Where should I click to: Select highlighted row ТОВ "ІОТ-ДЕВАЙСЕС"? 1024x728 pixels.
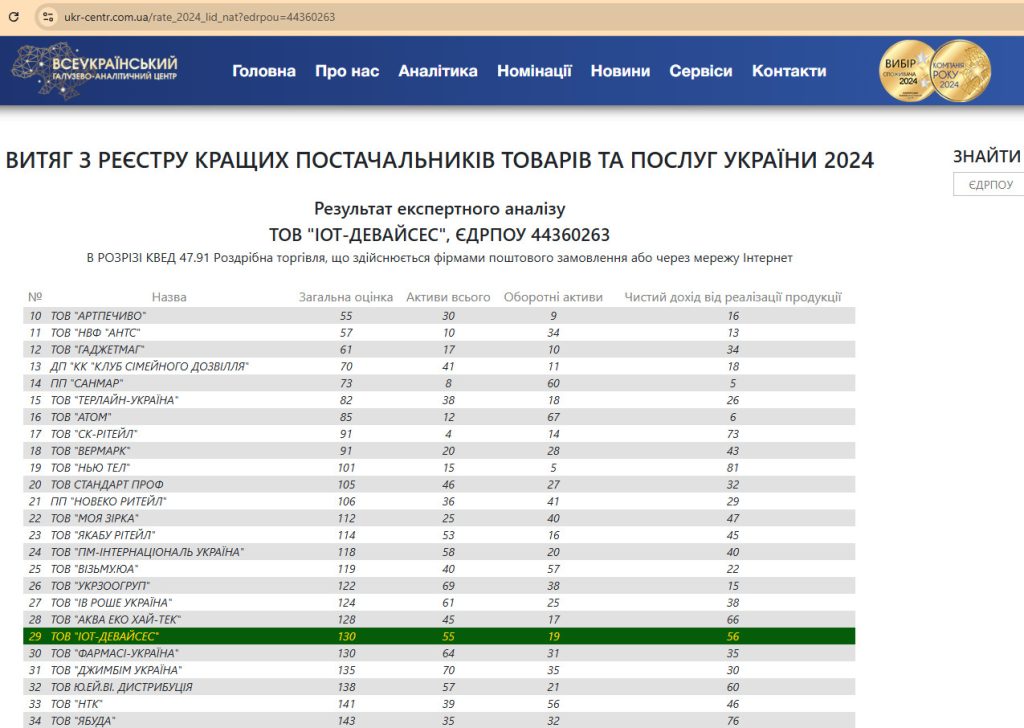(439, 637)
